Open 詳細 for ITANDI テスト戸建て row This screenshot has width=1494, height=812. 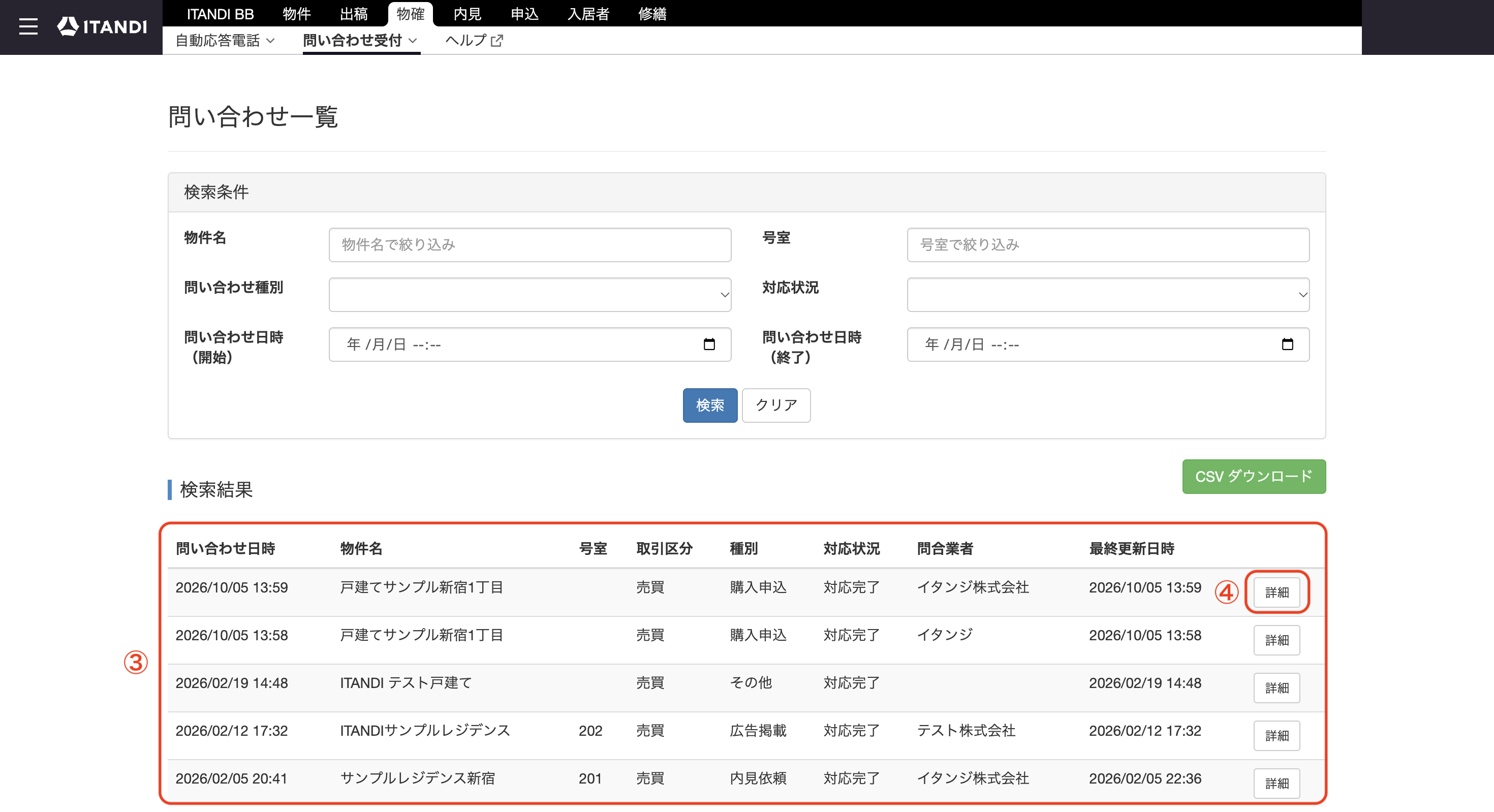[x=1277, y=688]
